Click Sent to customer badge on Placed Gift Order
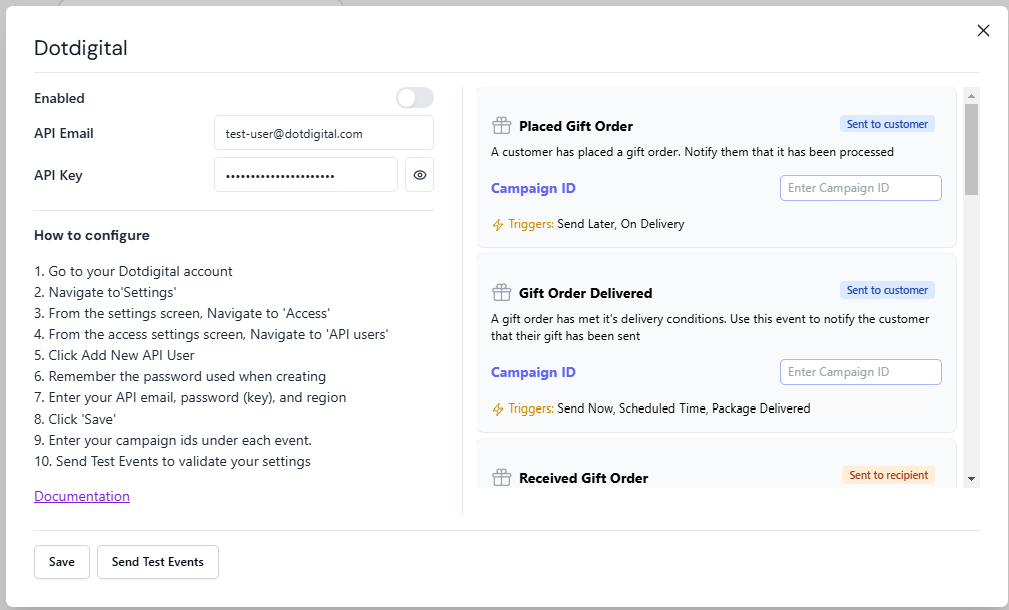1009x610 pixels. click(x=887, y=124)
